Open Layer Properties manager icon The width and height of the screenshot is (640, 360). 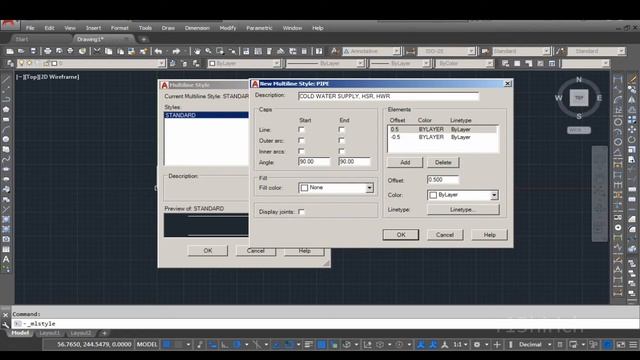coord(10,63)
